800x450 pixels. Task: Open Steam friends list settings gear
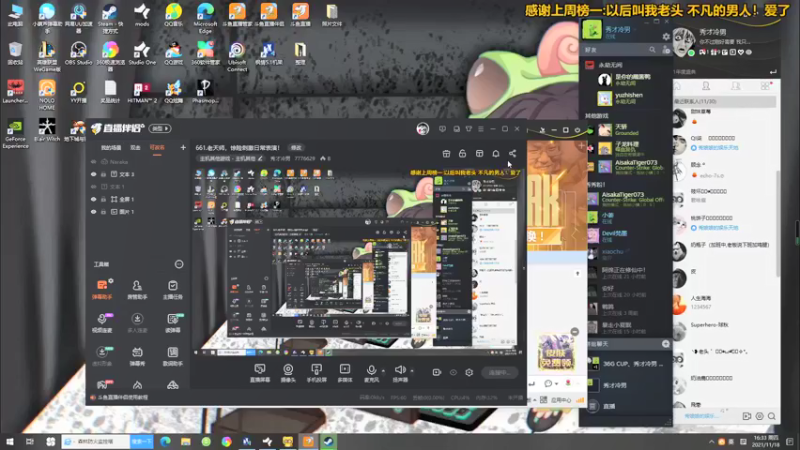[666, 37]
